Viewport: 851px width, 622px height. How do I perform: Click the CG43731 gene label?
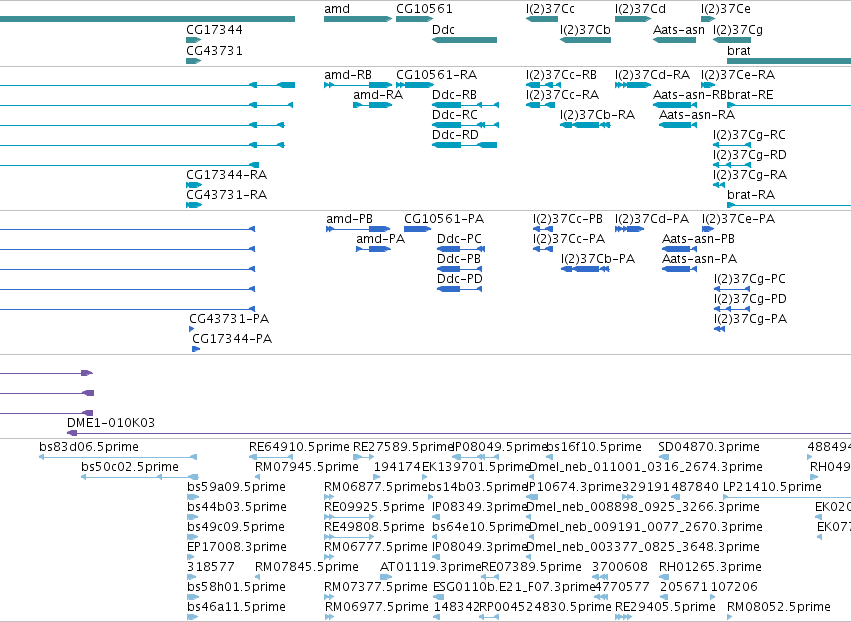pyautogui.click(x=214, y=50)
